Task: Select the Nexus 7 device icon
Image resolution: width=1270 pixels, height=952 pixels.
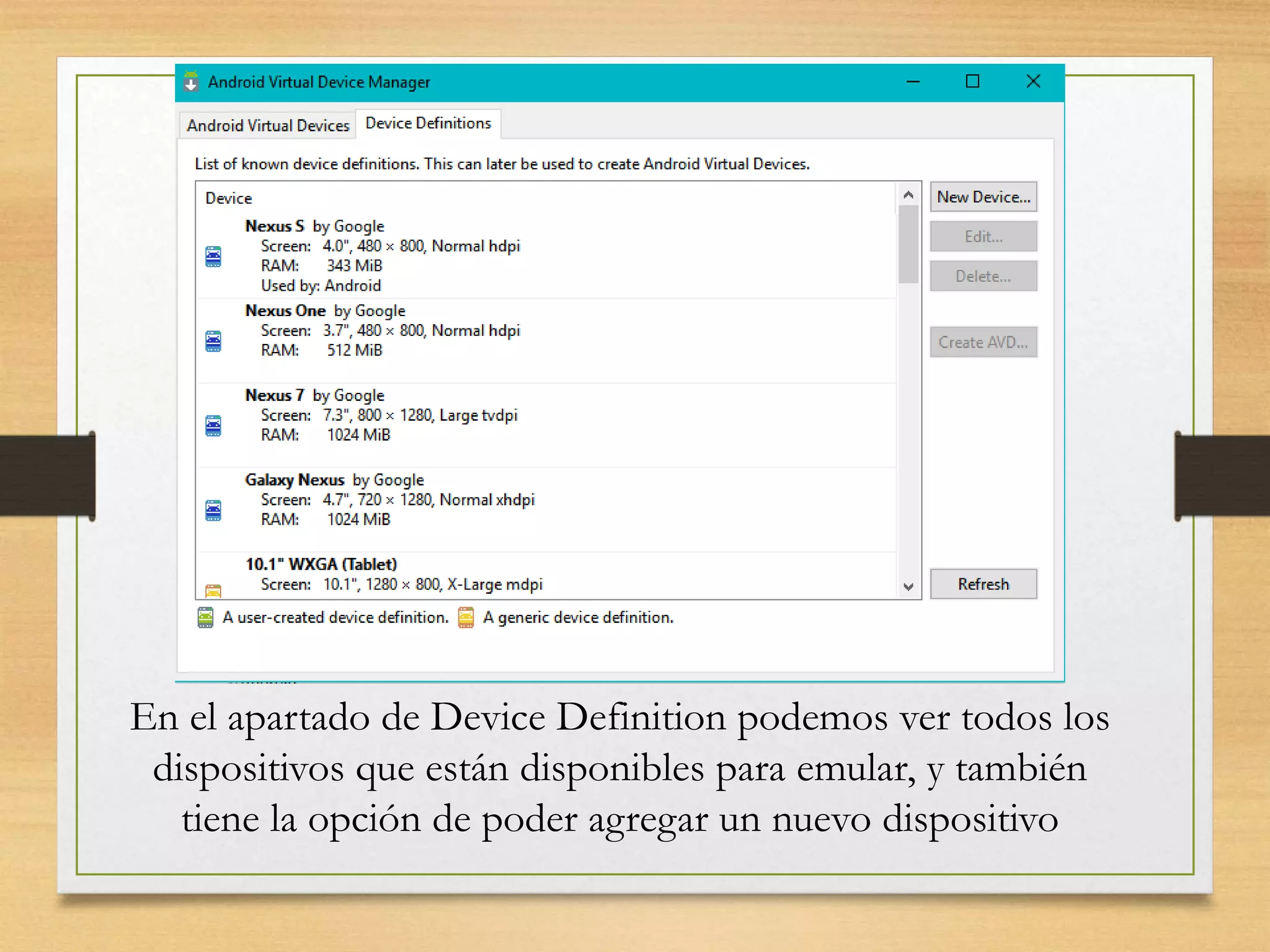Action: click(x=213, y=425)
